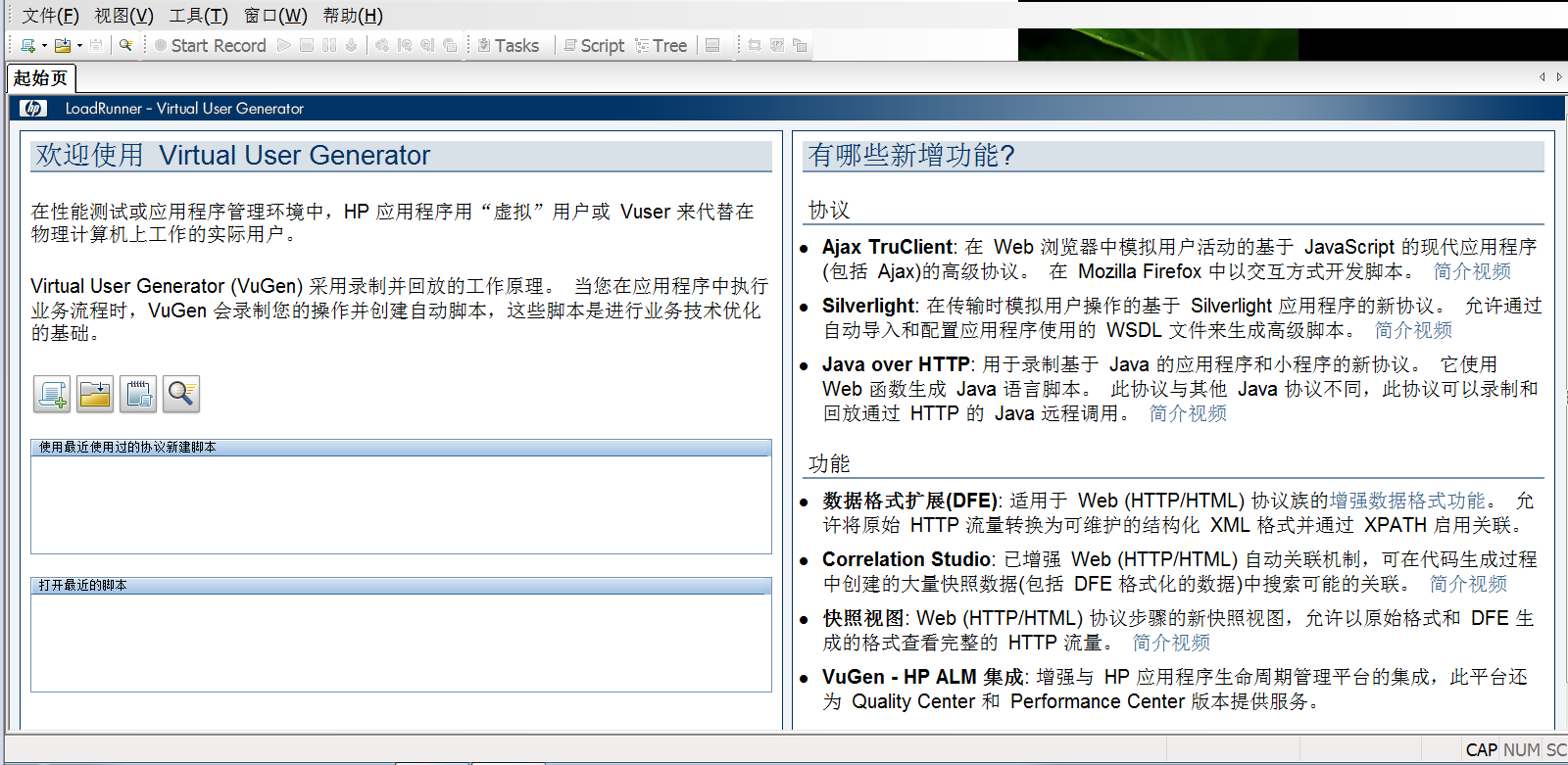Click the Compile toolbar icon after Pause
This screenshot has height=765, width=1568.
(x=352, y=45)
